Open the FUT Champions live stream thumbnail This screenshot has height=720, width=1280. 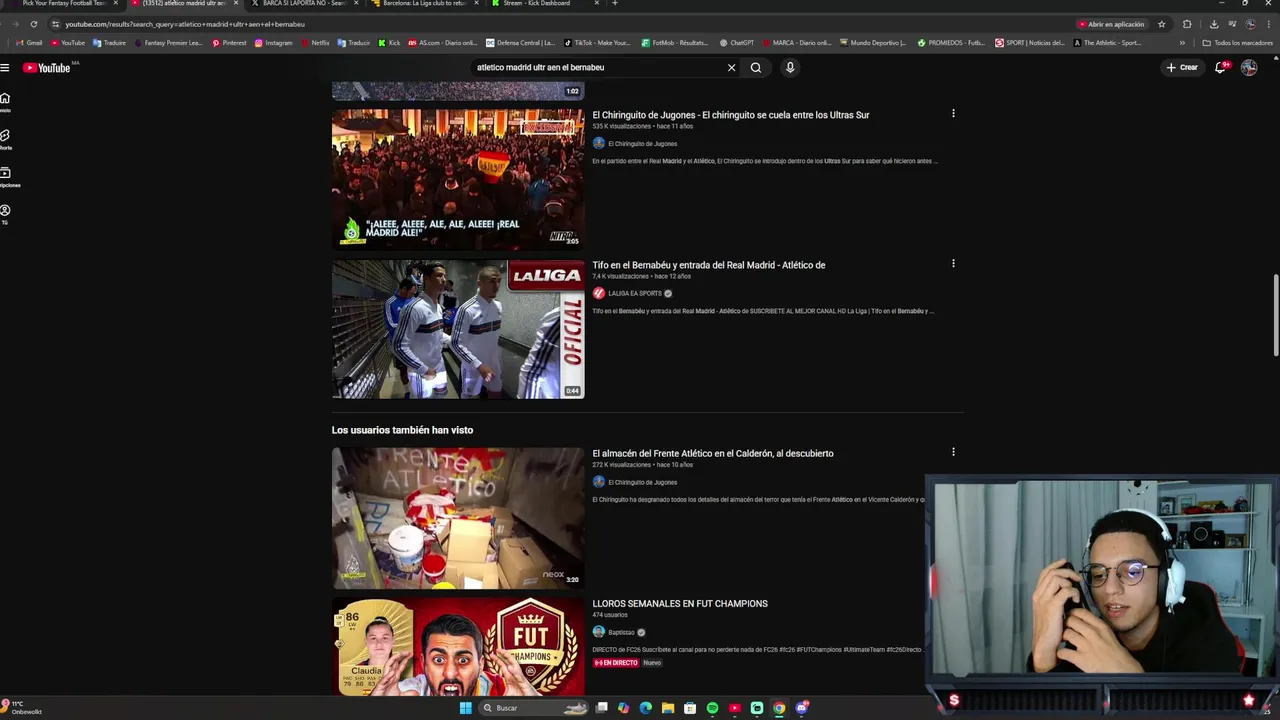(458, 647)
